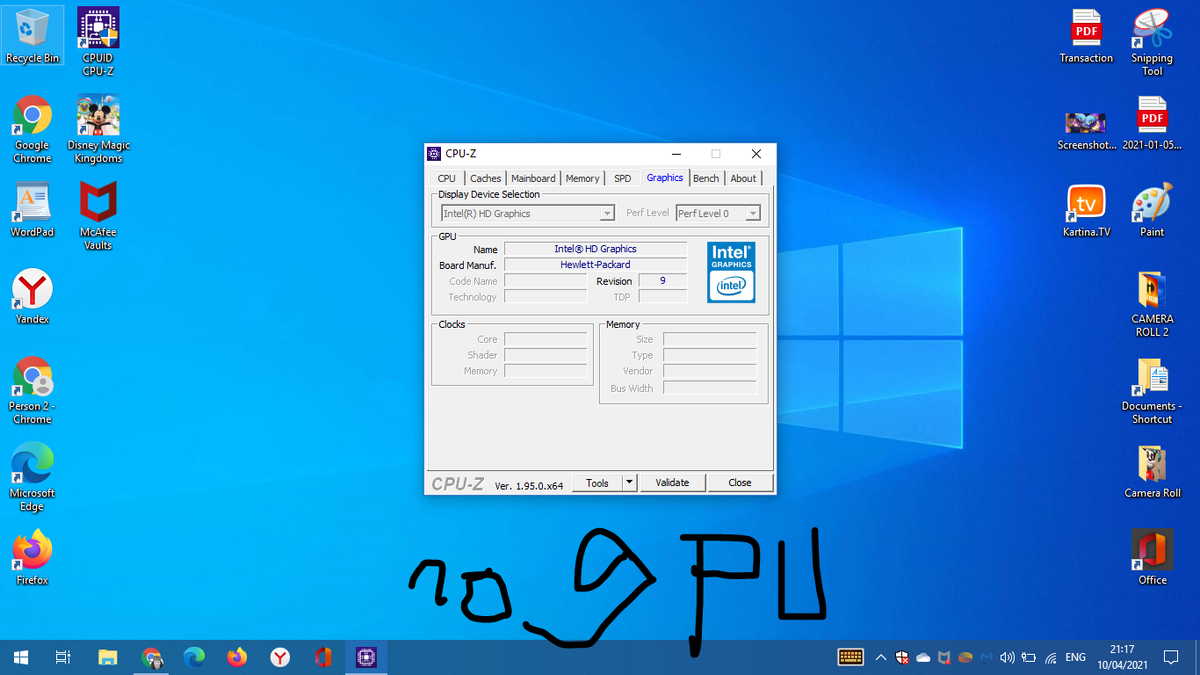Open the OneDrive cloud tray icon
Screen dimensions: 1200x675
[x=923, y=657]
